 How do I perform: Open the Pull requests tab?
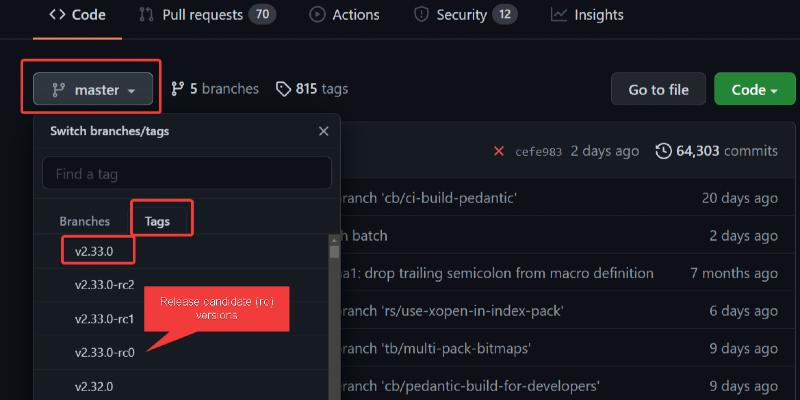click(x=206, y=15)
